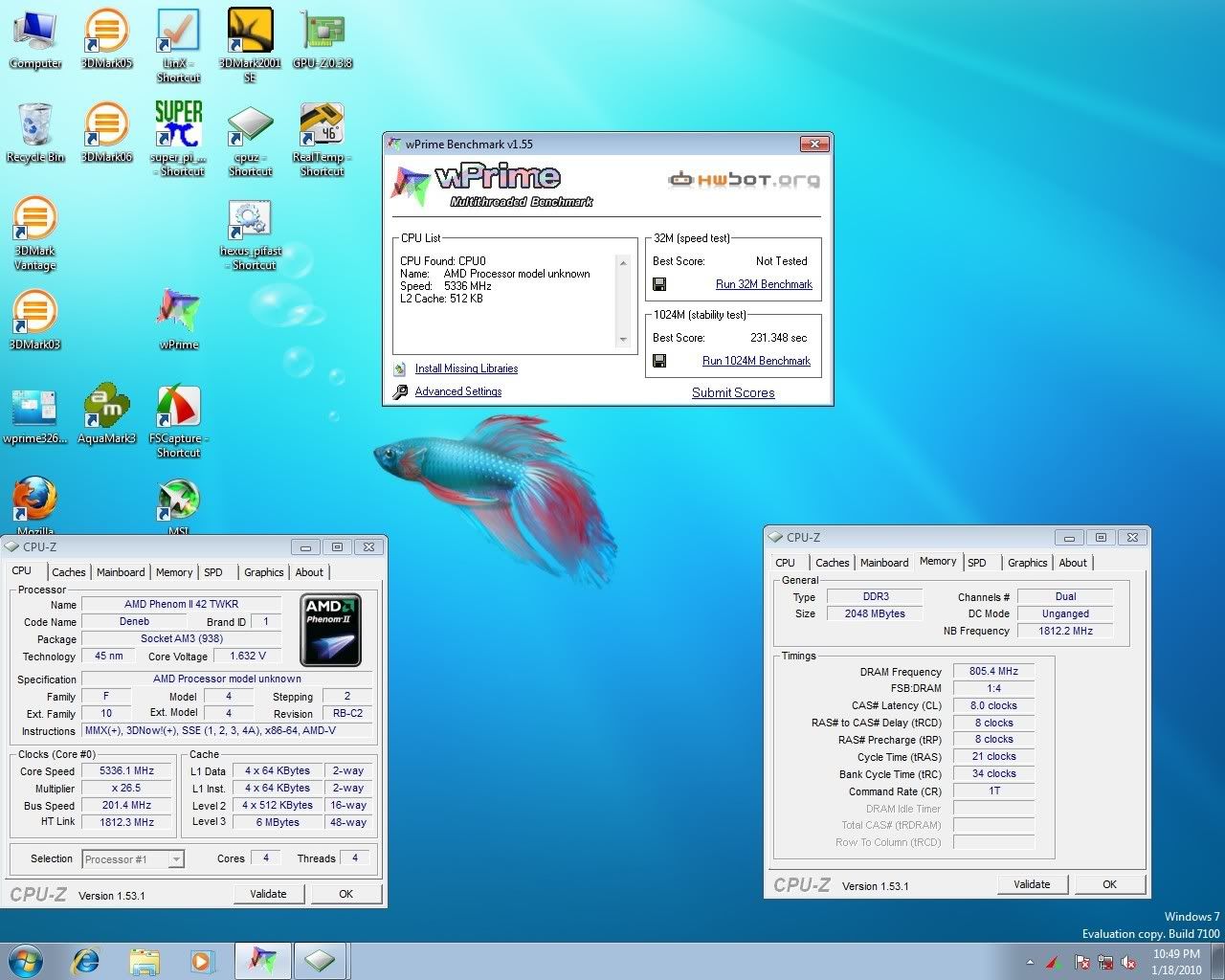Click the save icon beside Run 32M Benchmark
Image resolution: width=1225 pixels, height=980 pixels.
coord(659,284)
